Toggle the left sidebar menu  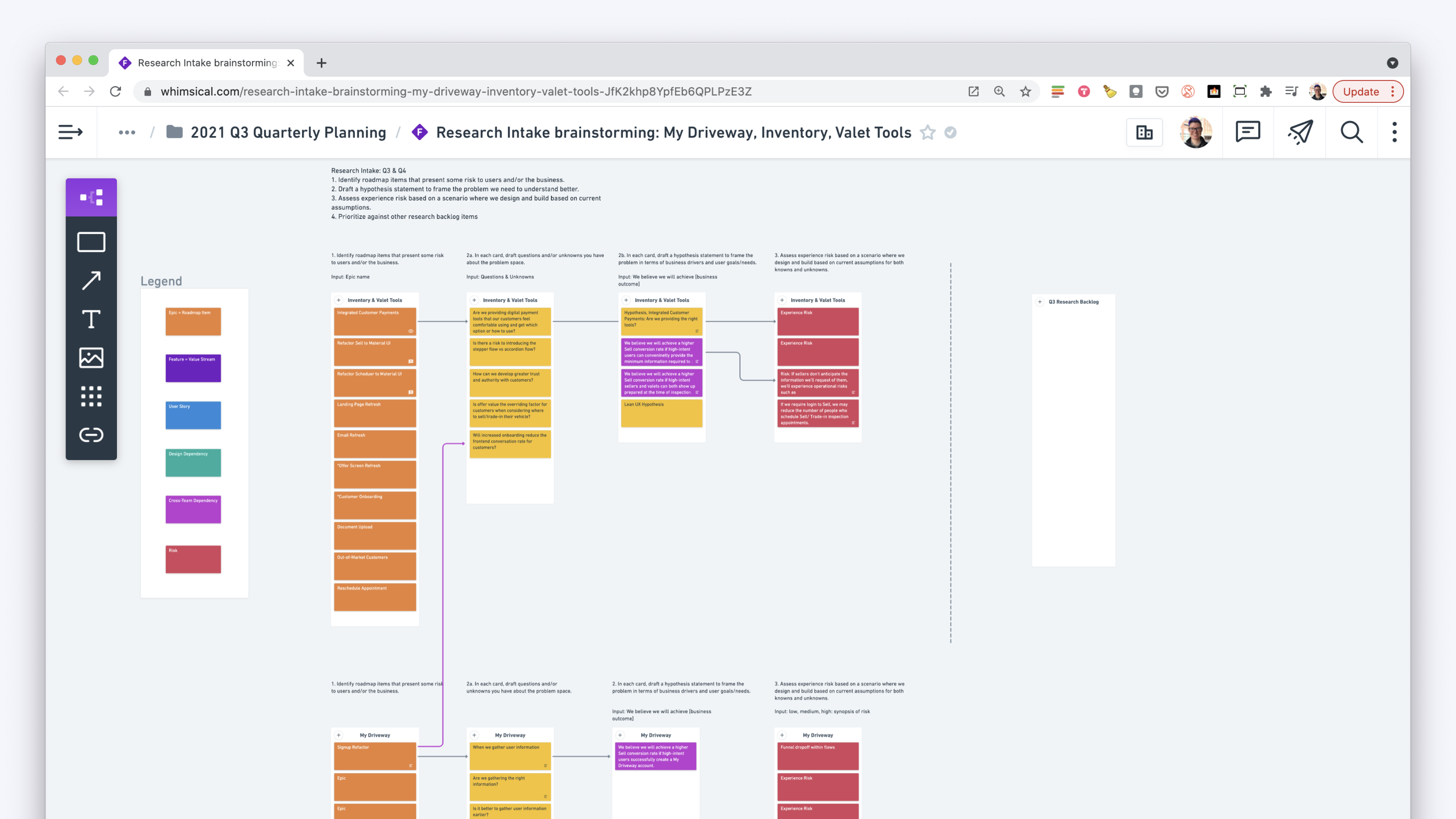(x=71, y=132)
